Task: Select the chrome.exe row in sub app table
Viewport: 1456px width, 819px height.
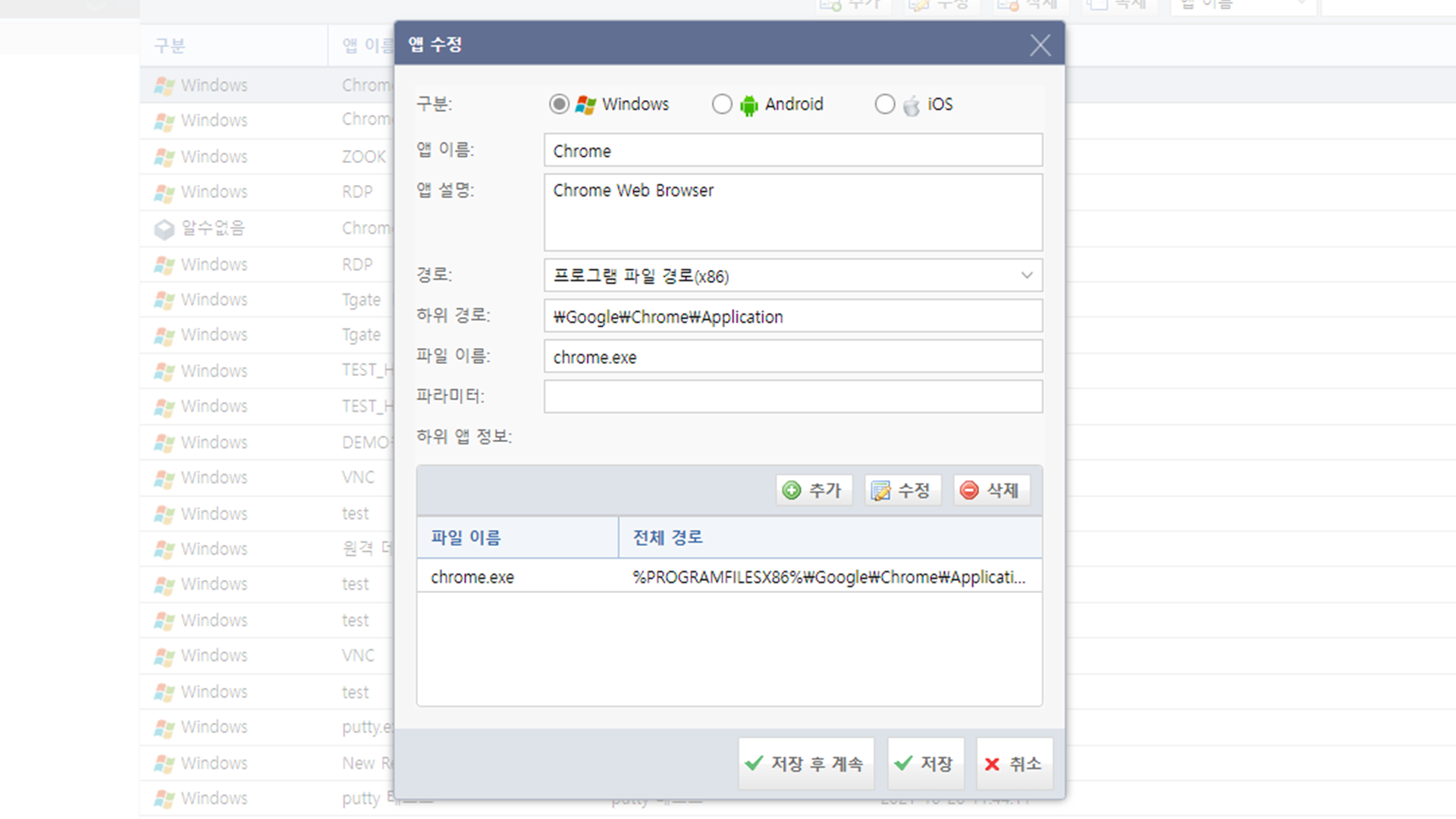Action: [x=730, y=577]
